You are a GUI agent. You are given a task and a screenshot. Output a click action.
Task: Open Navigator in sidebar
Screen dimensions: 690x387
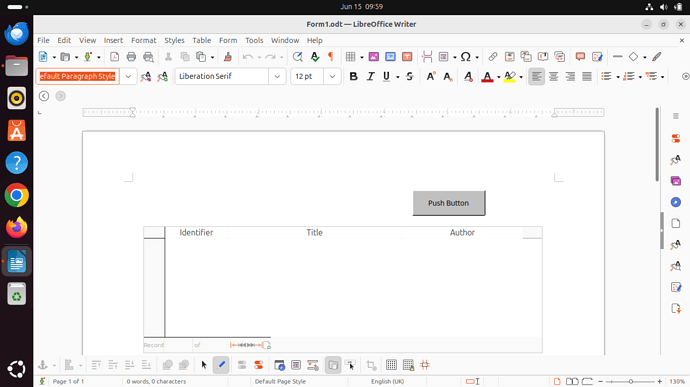coord(676,202)
